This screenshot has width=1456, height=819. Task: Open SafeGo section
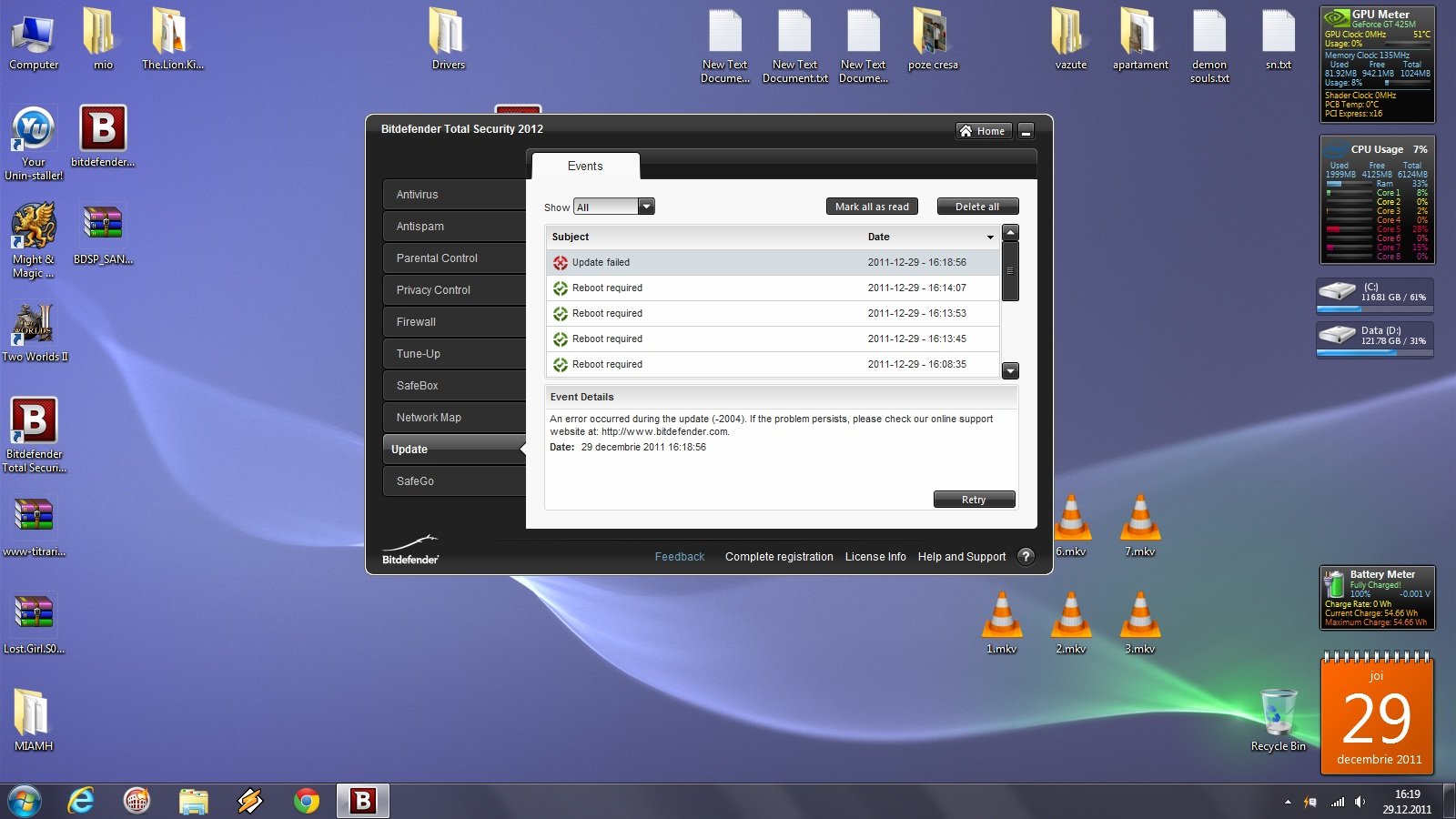[x=454, y=481]
